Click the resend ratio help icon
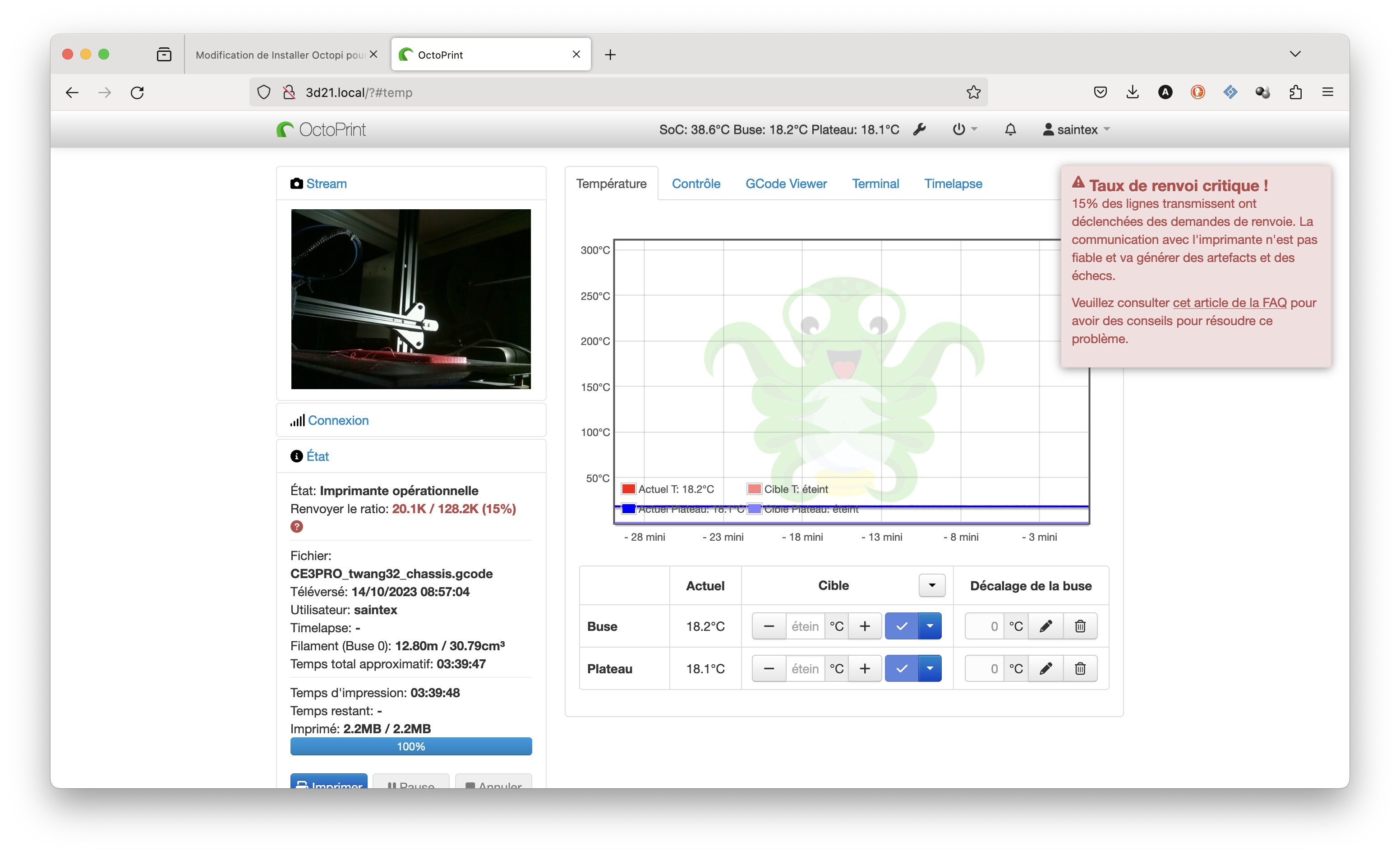This screenshot has width=1400, height=855. click(297, 526)
